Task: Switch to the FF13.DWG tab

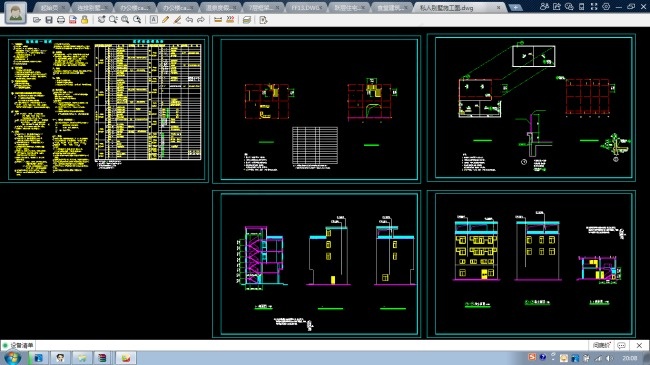Action: pyautogui.click(x=306, y=8)
